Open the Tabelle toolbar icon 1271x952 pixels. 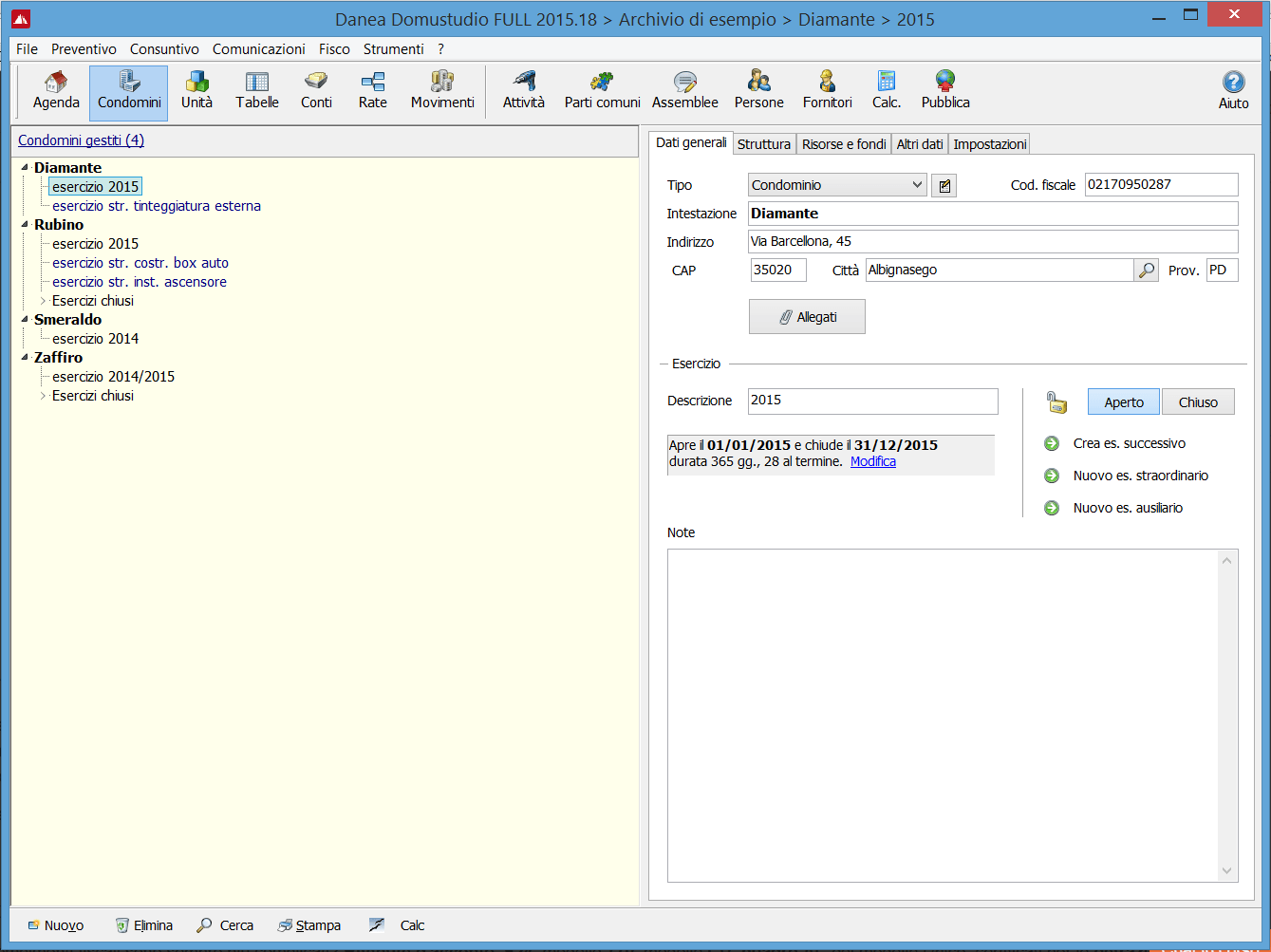[257, 92]
